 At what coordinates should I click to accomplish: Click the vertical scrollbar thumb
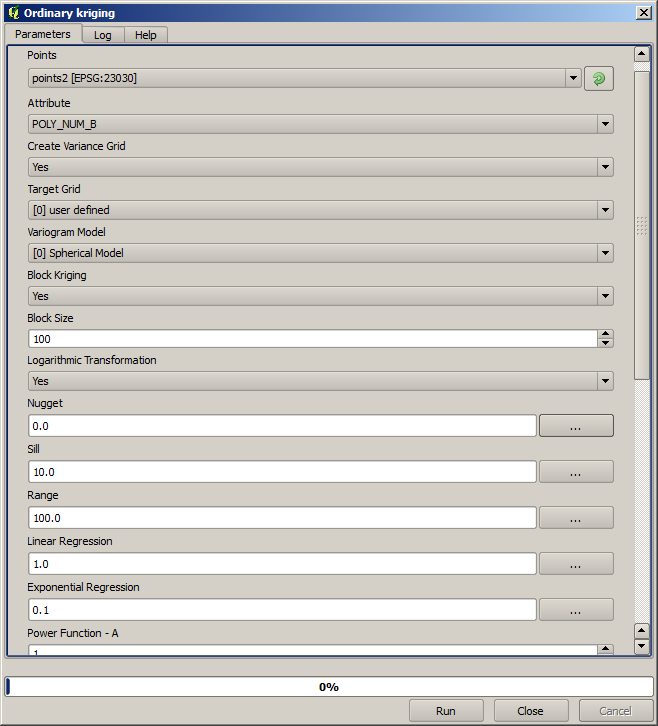click(642, 225)
